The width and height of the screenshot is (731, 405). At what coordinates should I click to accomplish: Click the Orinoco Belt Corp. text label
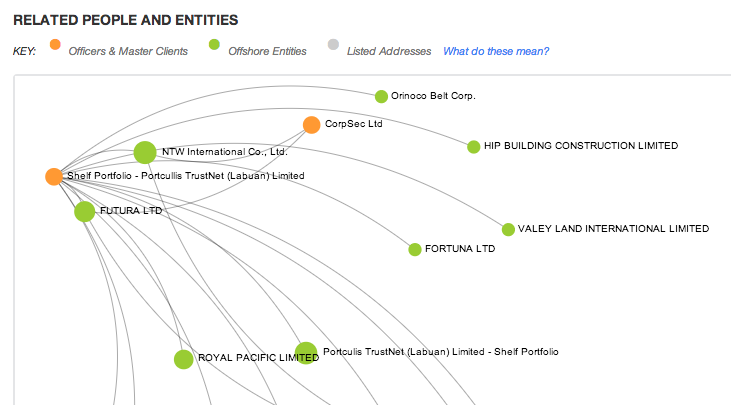pyautogui.click(x=433, y=97)
